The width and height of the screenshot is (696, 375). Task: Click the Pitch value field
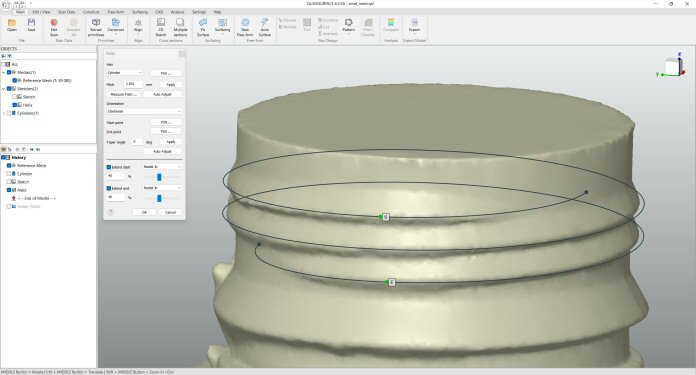coord(133,84)
